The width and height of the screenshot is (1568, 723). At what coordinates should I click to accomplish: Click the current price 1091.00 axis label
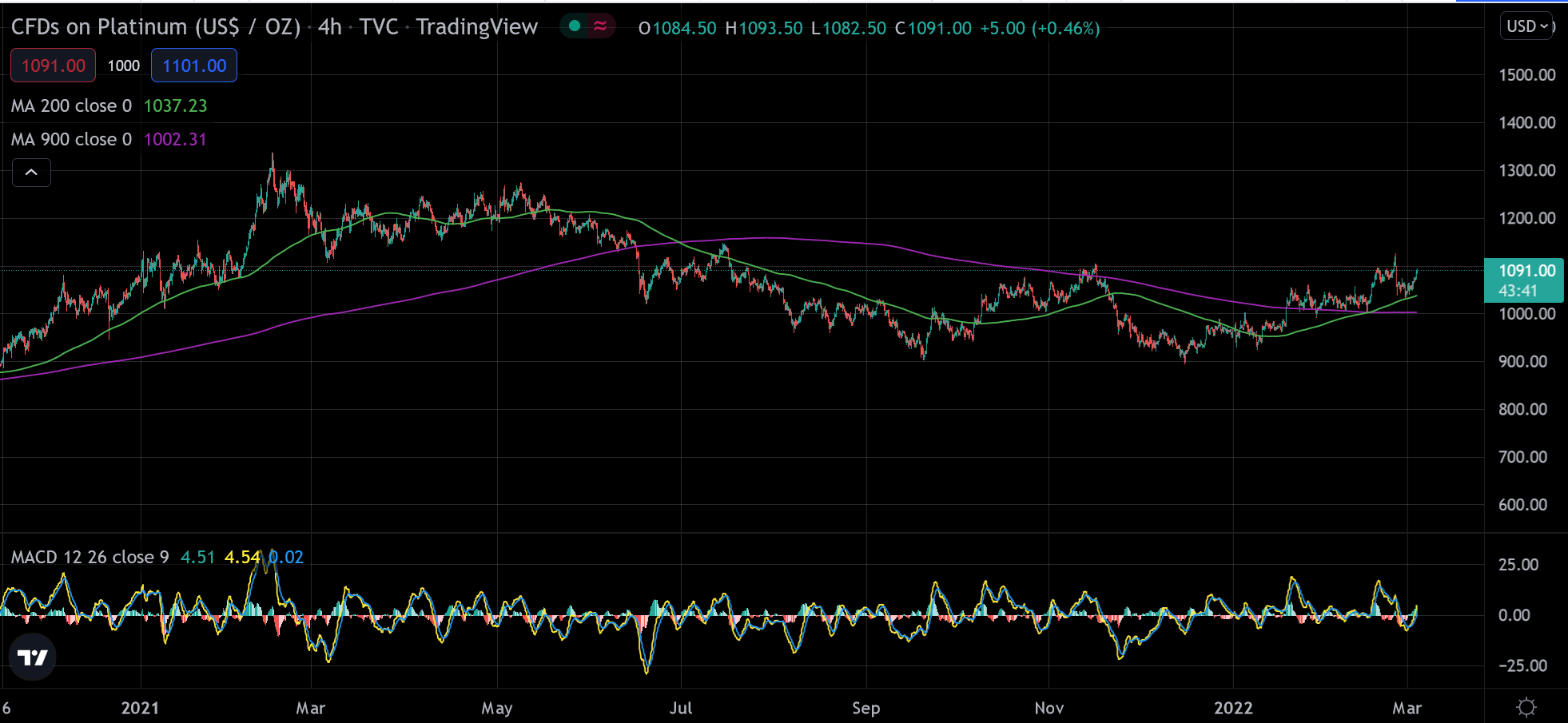tap(1524, 280)
